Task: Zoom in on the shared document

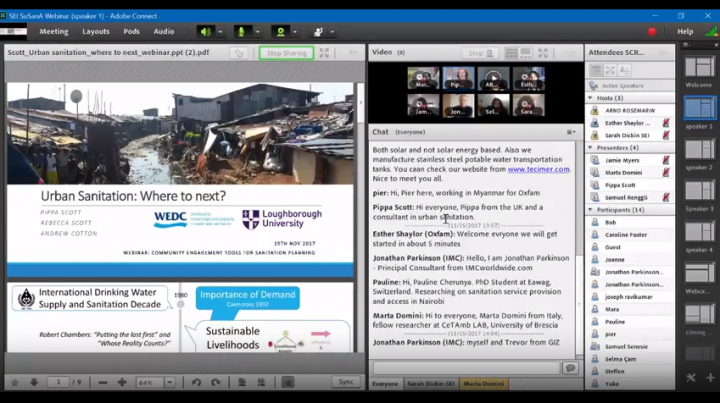Action: [122, 382]
